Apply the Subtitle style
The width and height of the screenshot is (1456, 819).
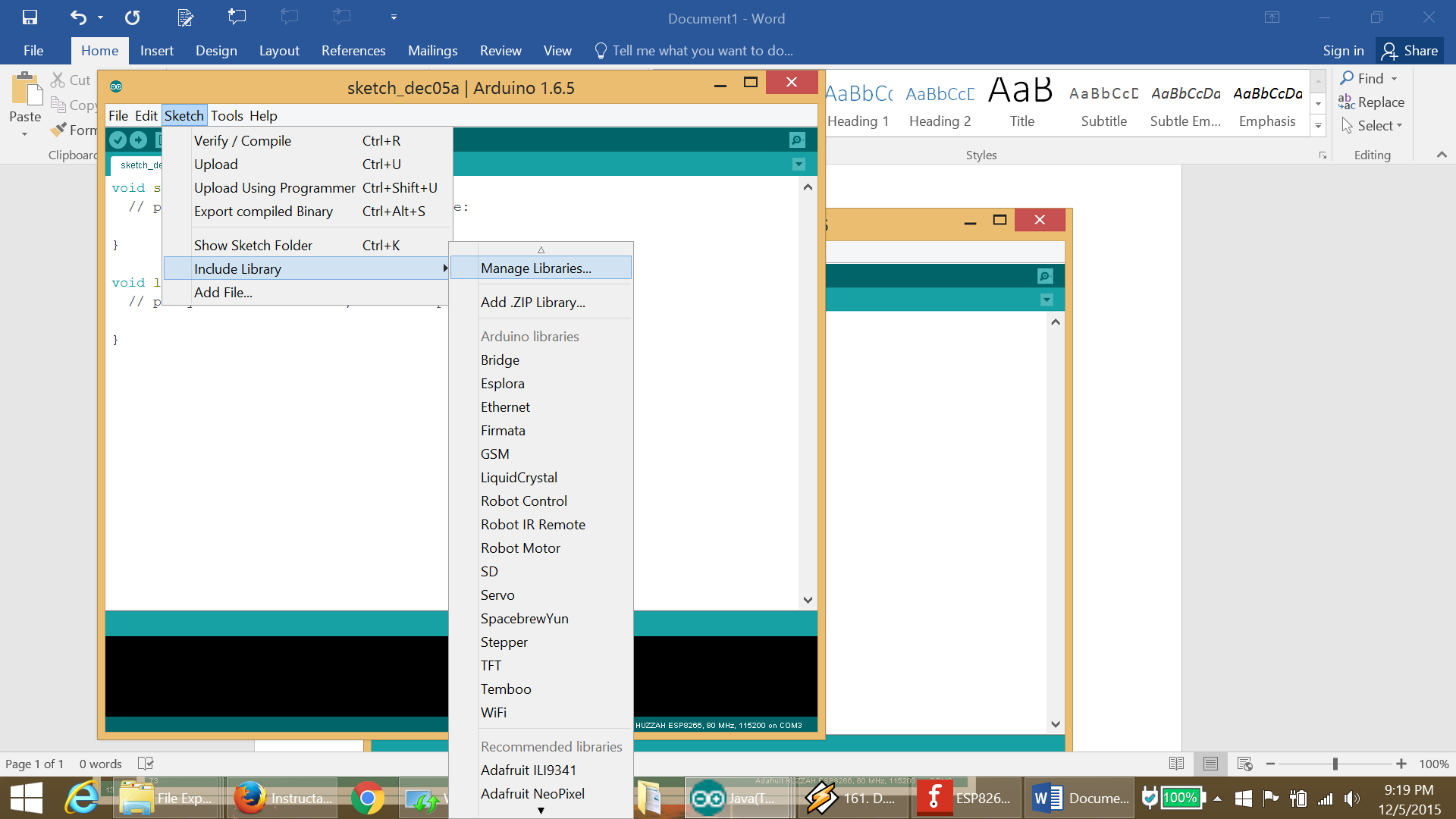pyautogui.click(x=1103, y=105)
